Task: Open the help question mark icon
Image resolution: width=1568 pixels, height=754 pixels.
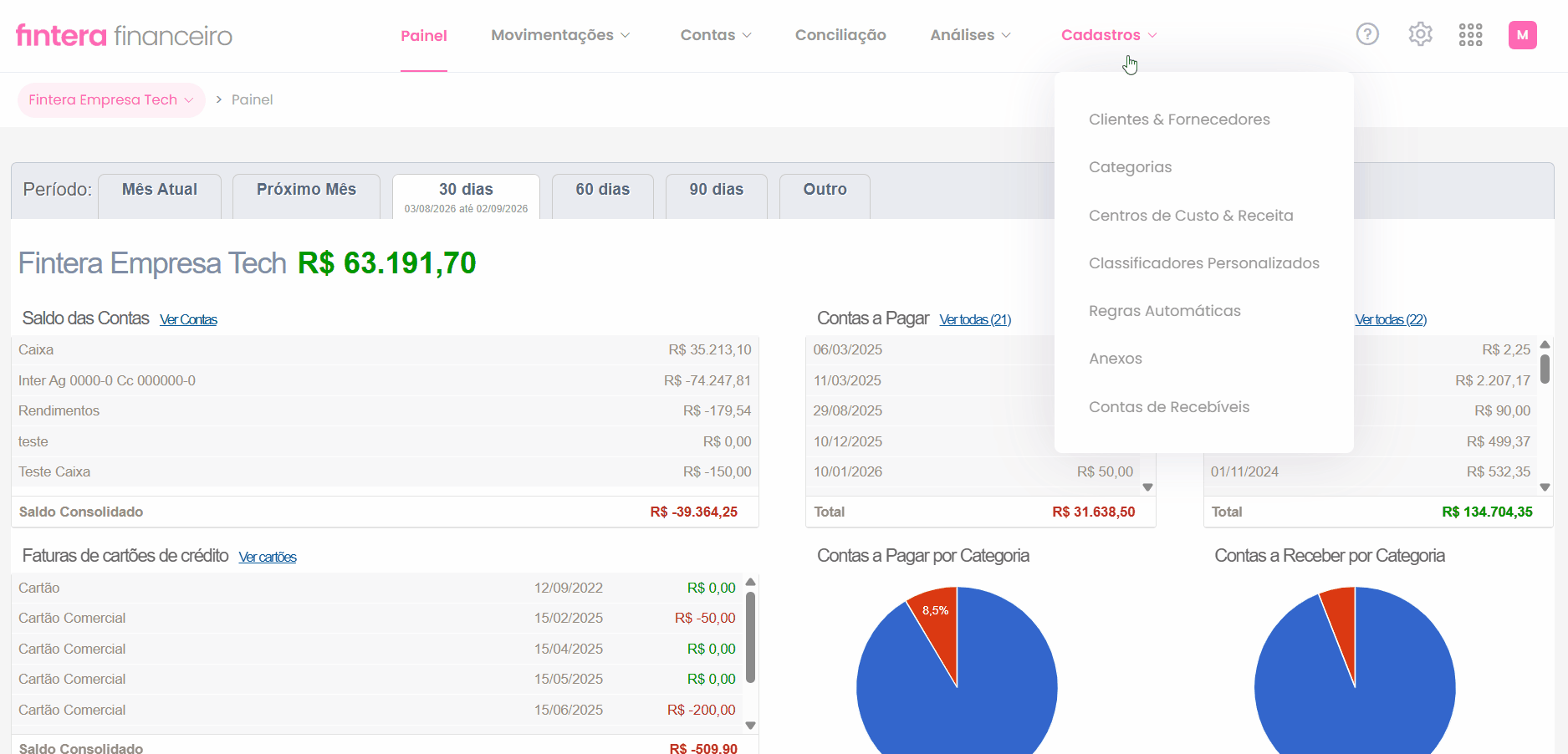Action: (1367, 34)
